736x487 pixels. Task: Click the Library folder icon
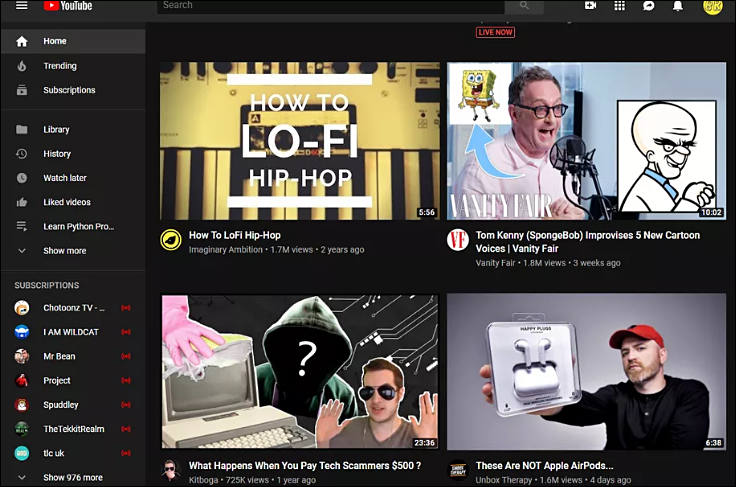coord(22,129)
